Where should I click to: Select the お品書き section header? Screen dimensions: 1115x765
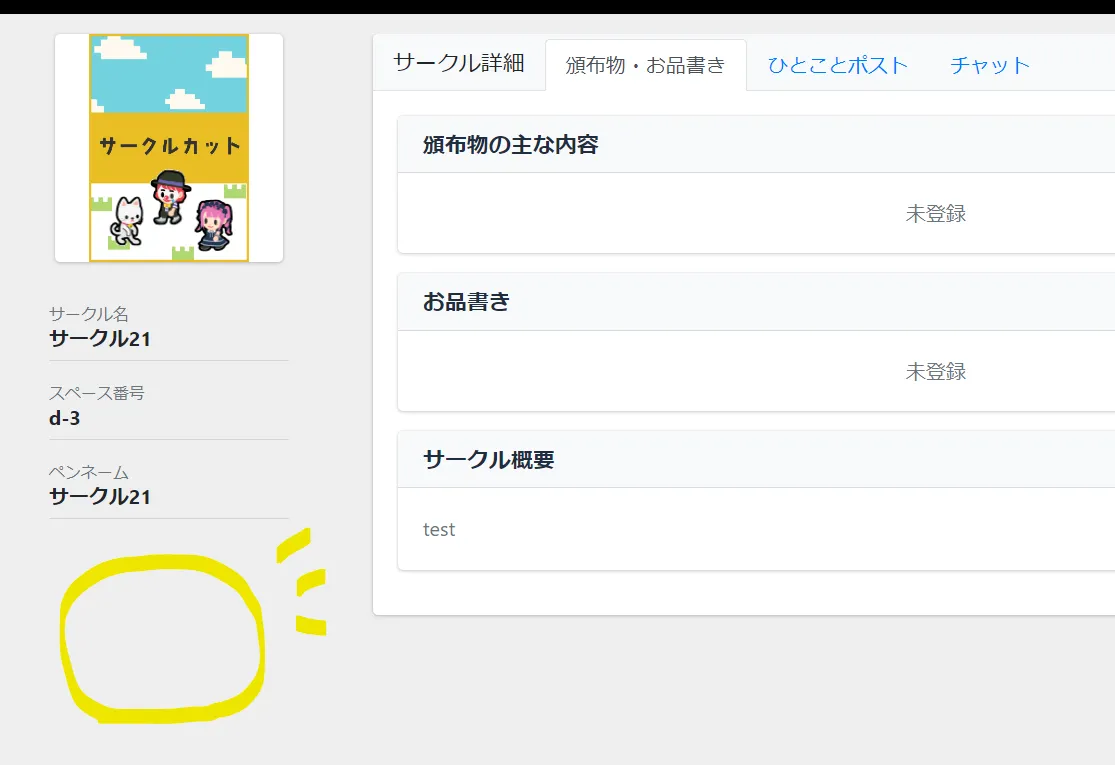pos(466,302)
